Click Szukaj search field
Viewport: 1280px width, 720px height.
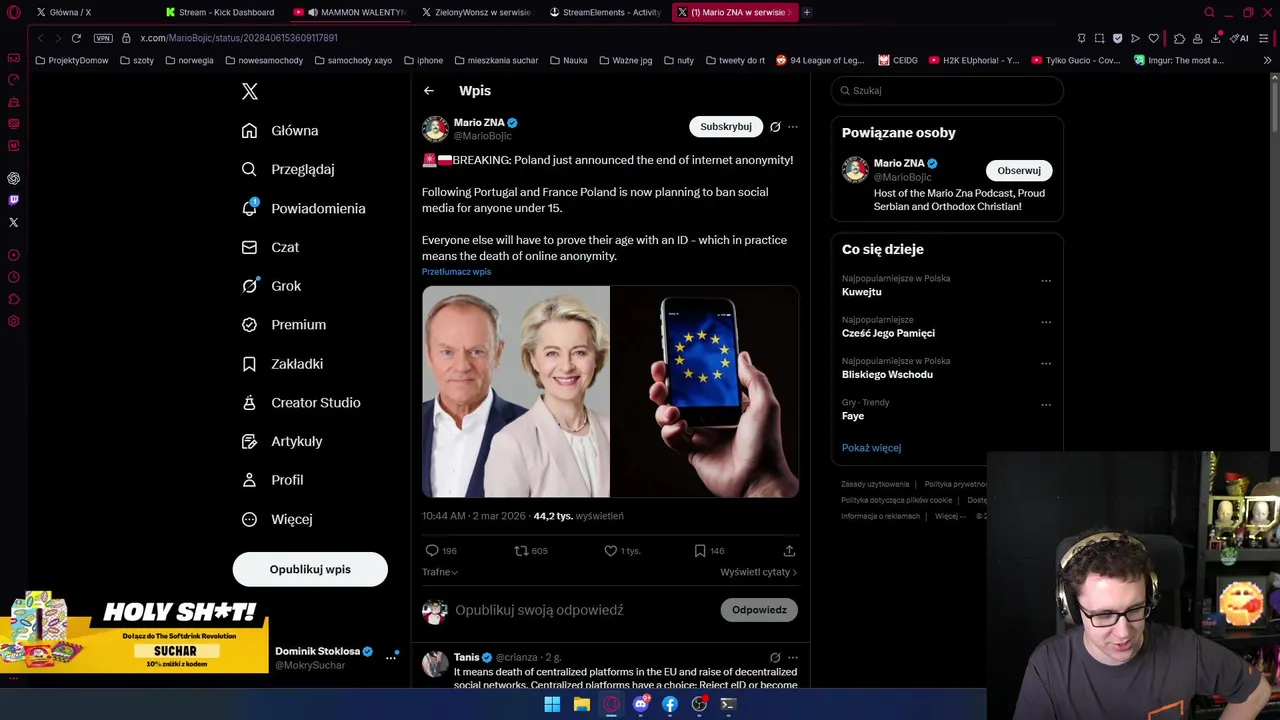point(947,91)
